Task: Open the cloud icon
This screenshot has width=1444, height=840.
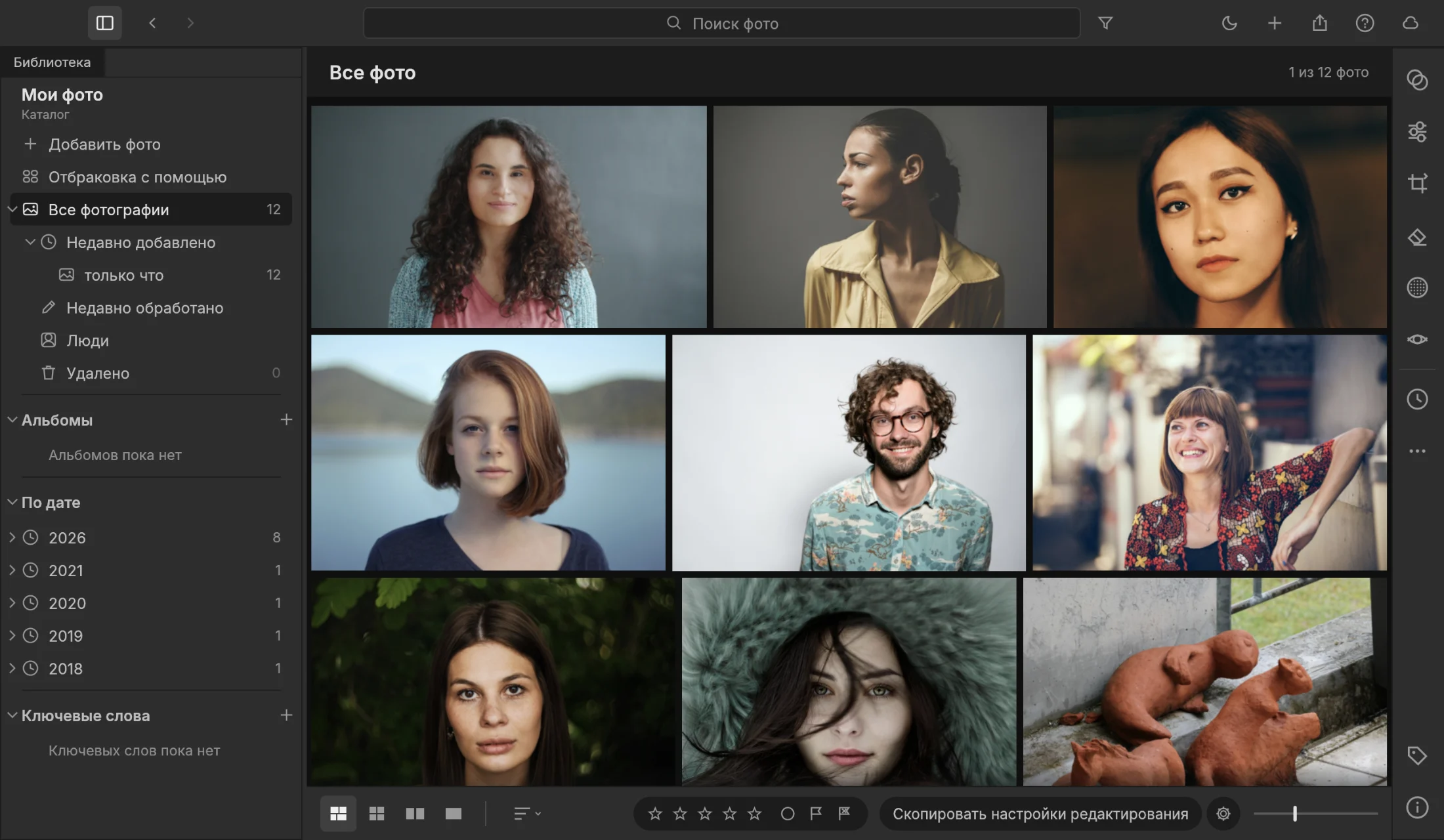Action: click(x=1411, y=23)
